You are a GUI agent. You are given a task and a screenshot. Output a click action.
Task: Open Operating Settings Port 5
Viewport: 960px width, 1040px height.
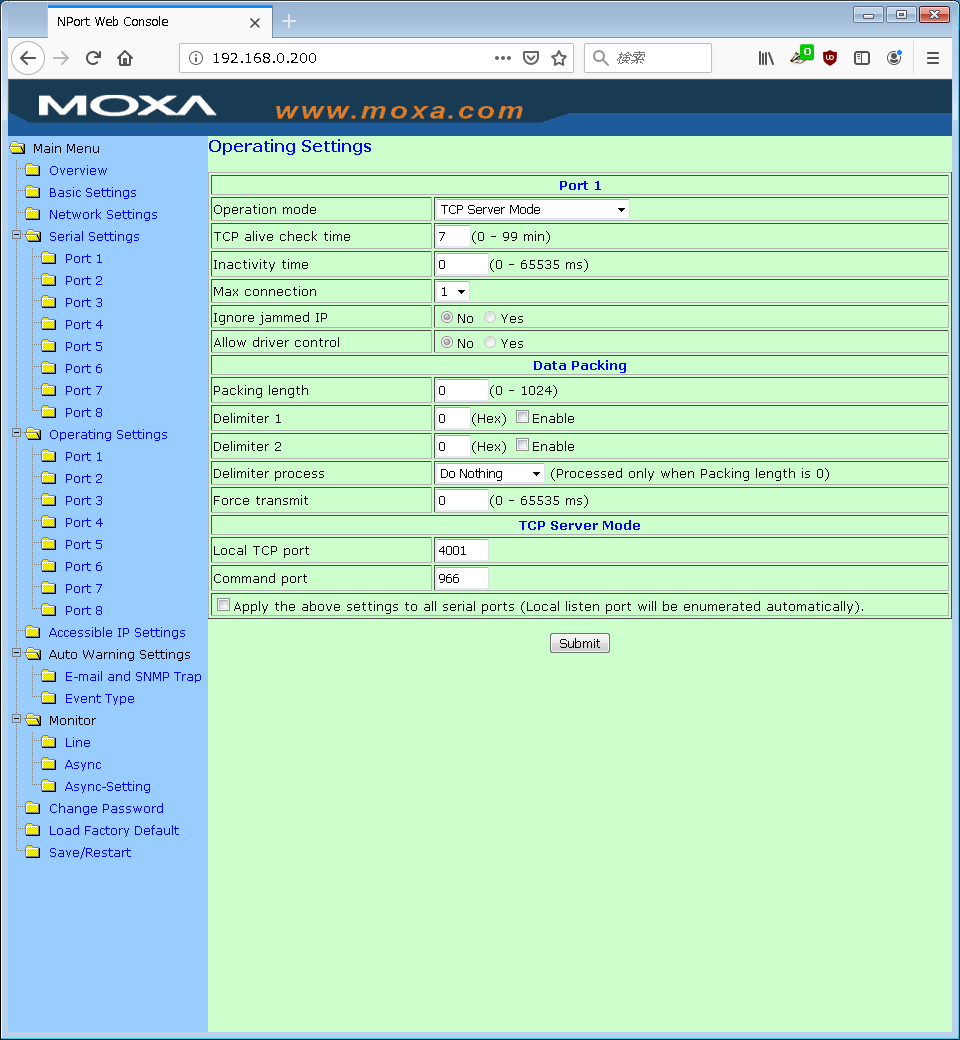pyautogui.click(x=84, y=545)
